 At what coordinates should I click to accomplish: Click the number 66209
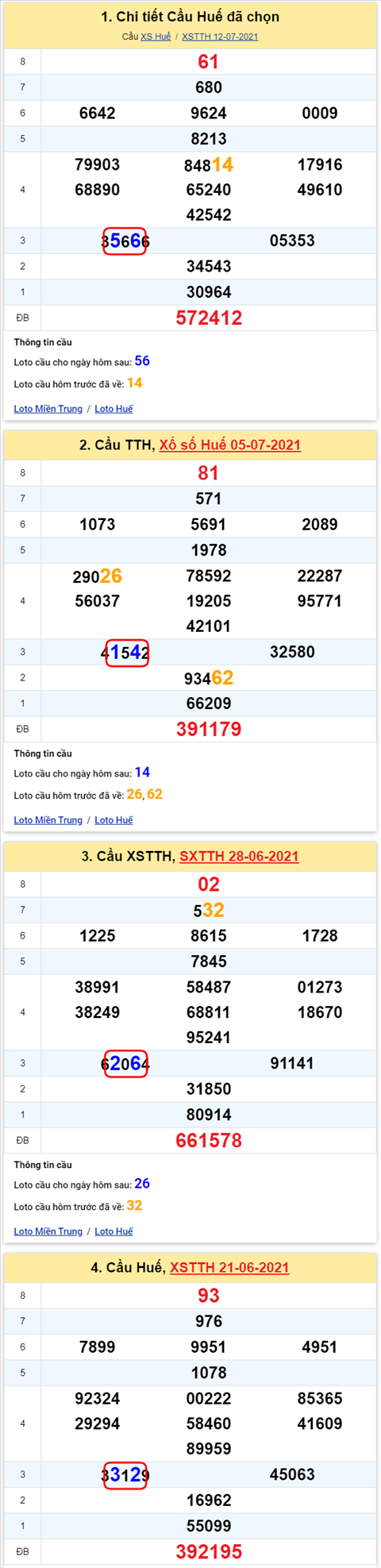[209, 703]
